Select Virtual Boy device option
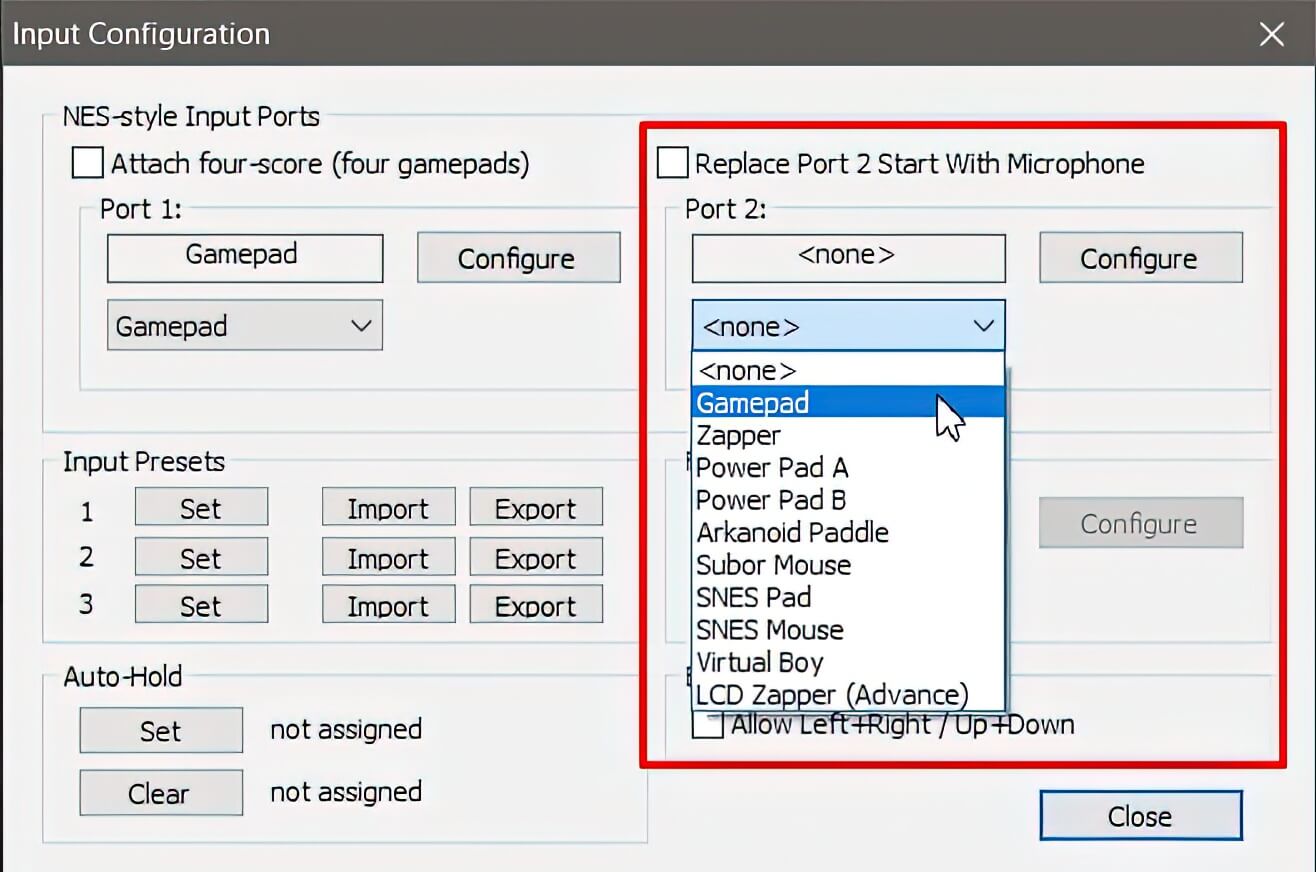1316x872 pixels. pos(759,662)
